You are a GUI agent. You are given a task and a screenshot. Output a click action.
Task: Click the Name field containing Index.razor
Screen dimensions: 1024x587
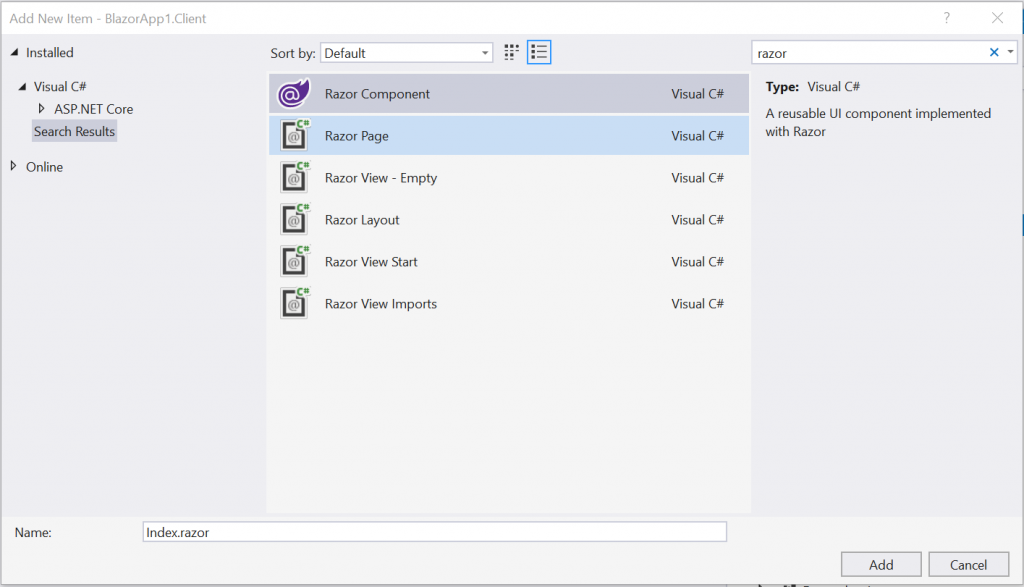(x=434, y=531)
